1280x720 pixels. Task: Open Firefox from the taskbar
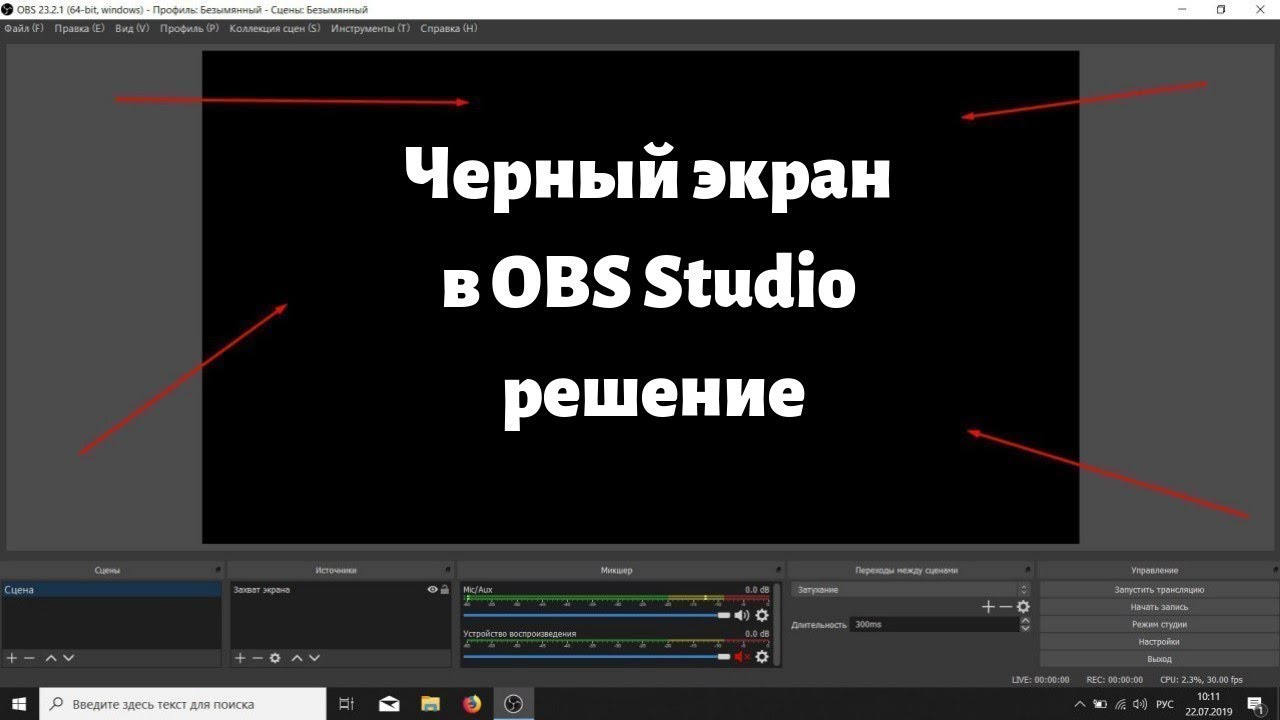(x=472, y=704)
